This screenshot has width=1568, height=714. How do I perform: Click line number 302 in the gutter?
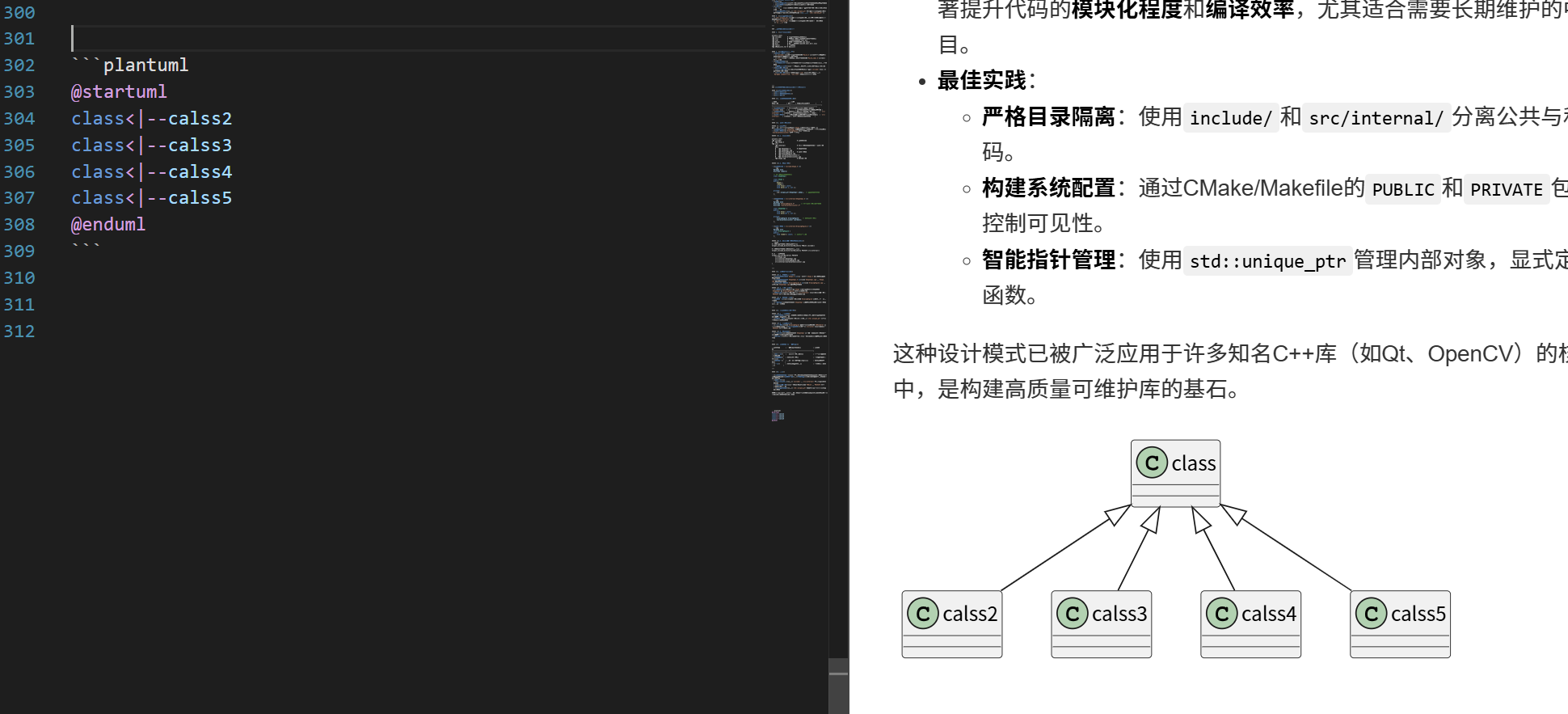(x=19, y=65)
